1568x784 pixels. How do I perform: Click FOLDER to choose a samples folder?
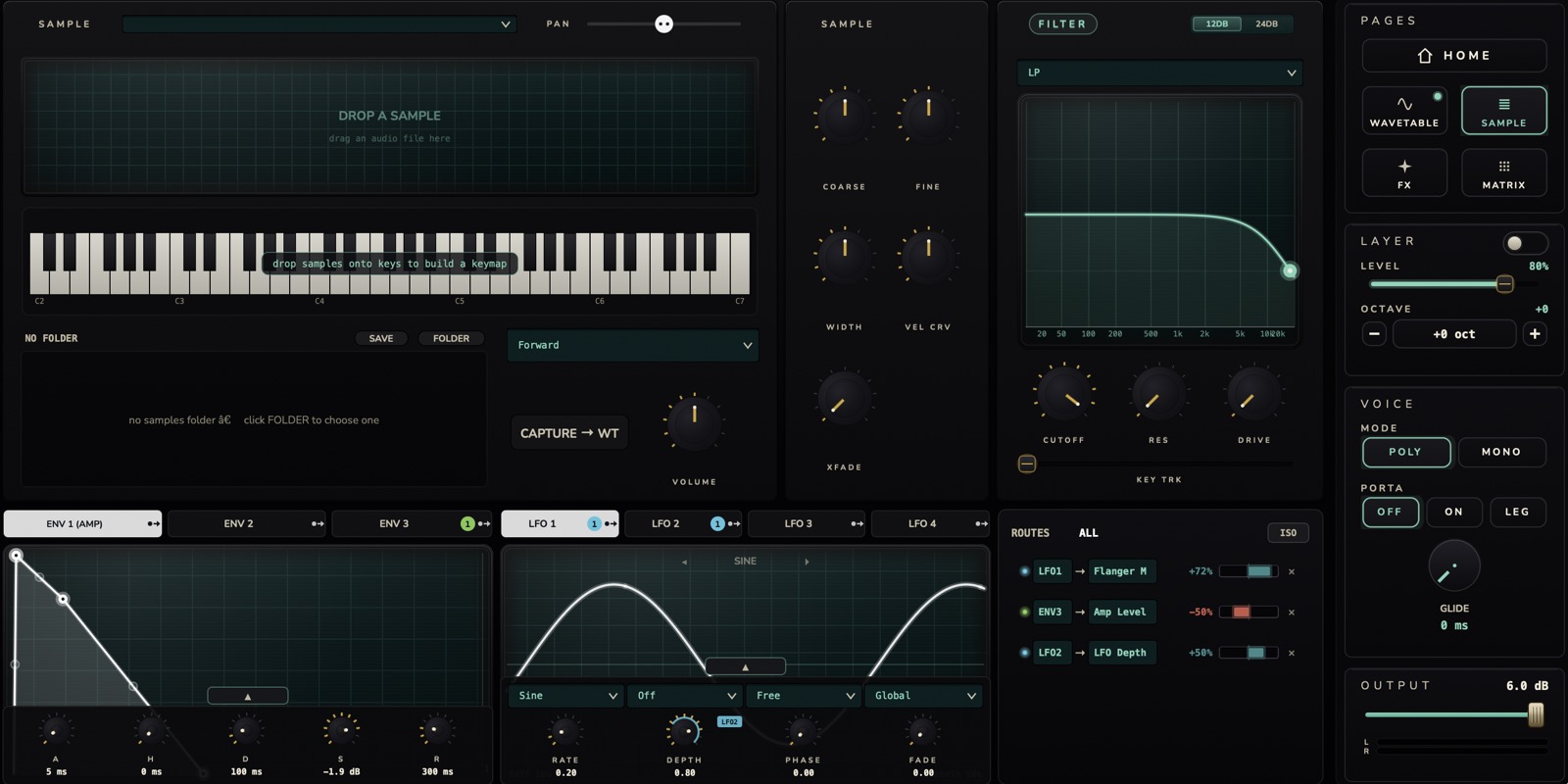point(451,338)
